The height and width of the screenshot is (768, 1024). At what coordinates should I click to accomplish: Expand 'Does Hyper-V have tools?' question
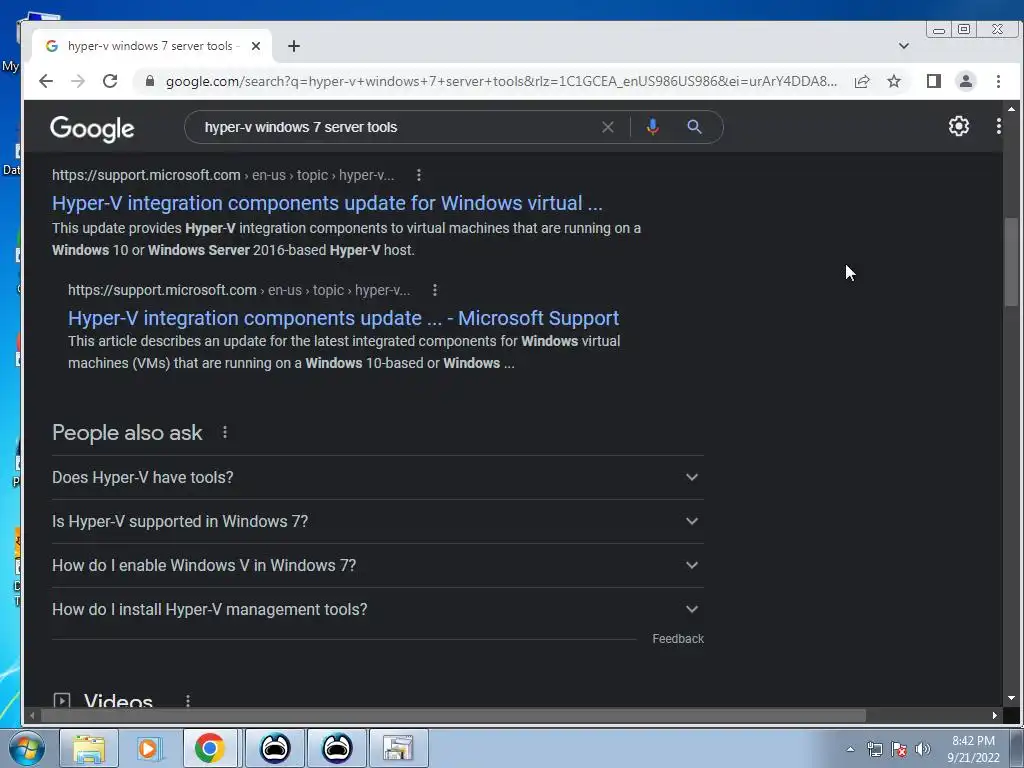click(x=377, y=477)
